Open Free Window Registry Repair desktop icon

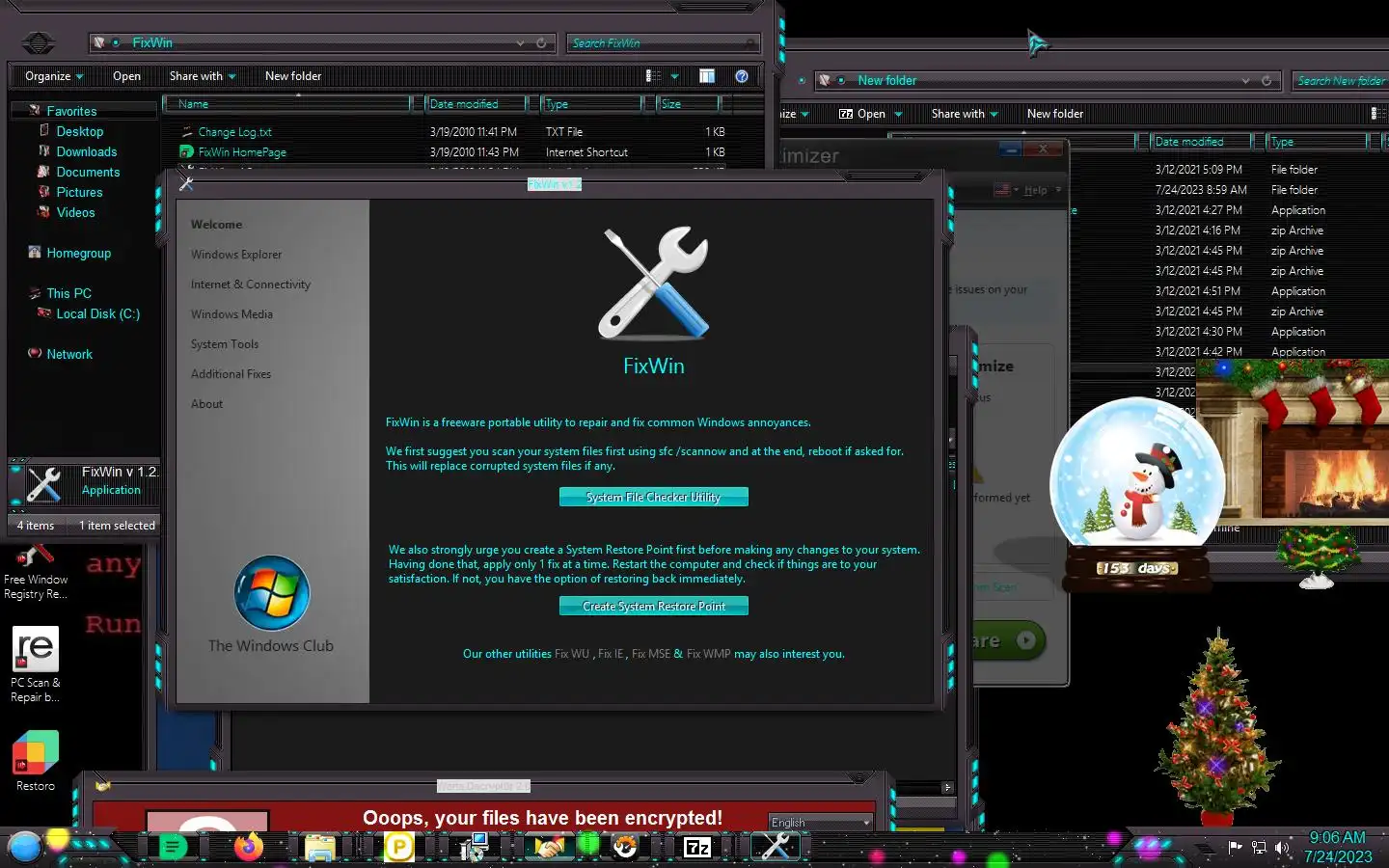36,573
